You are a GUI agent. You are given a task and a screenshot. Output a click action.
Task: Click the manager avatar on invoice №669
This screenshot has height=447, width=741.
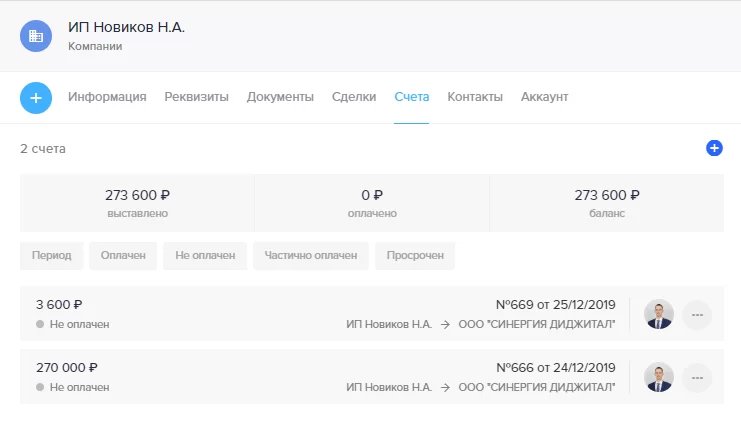pyautogui.click(x=659, y=314)
